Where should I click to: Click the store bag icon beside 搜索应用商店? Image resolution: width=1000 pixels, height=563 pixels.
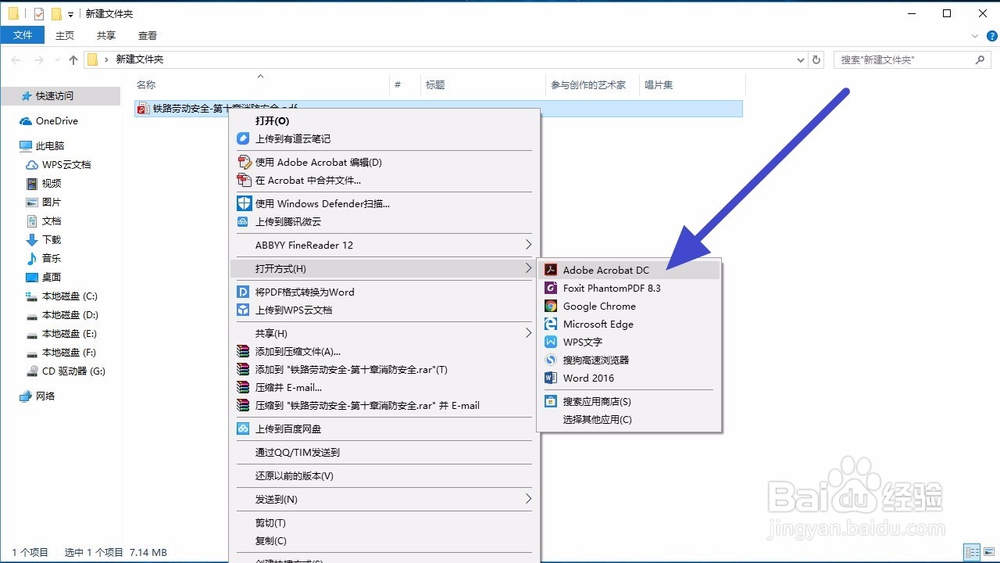tap(550, 401)
